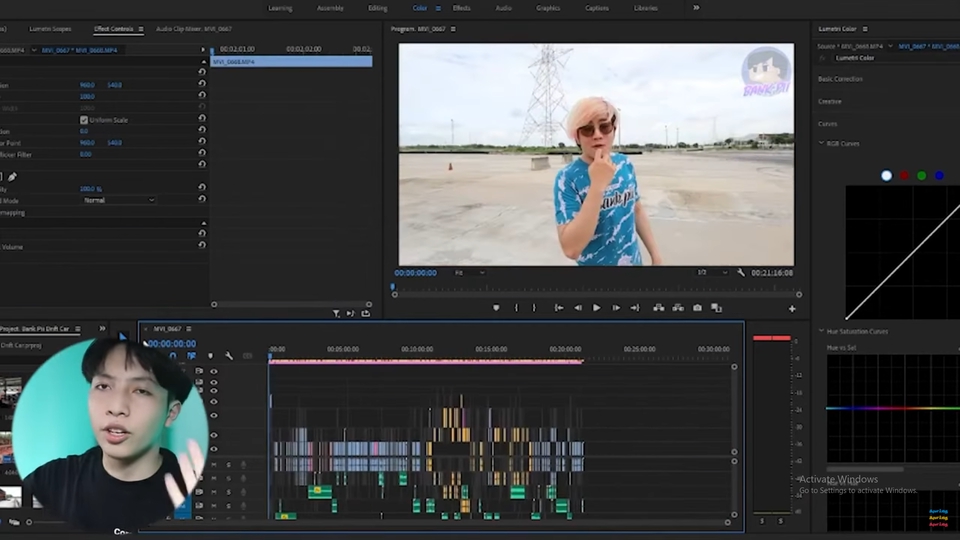Toggle the Uniform Scale checkbox
960x540 pixels.
pos(84,120)
